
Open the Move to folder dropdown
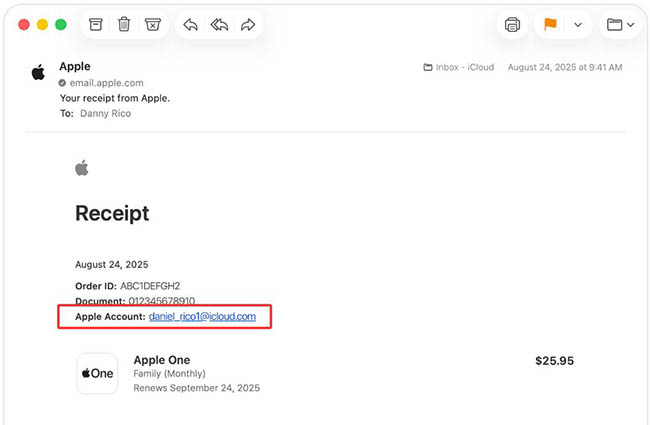pyautogui.click(x=620, y=25)
